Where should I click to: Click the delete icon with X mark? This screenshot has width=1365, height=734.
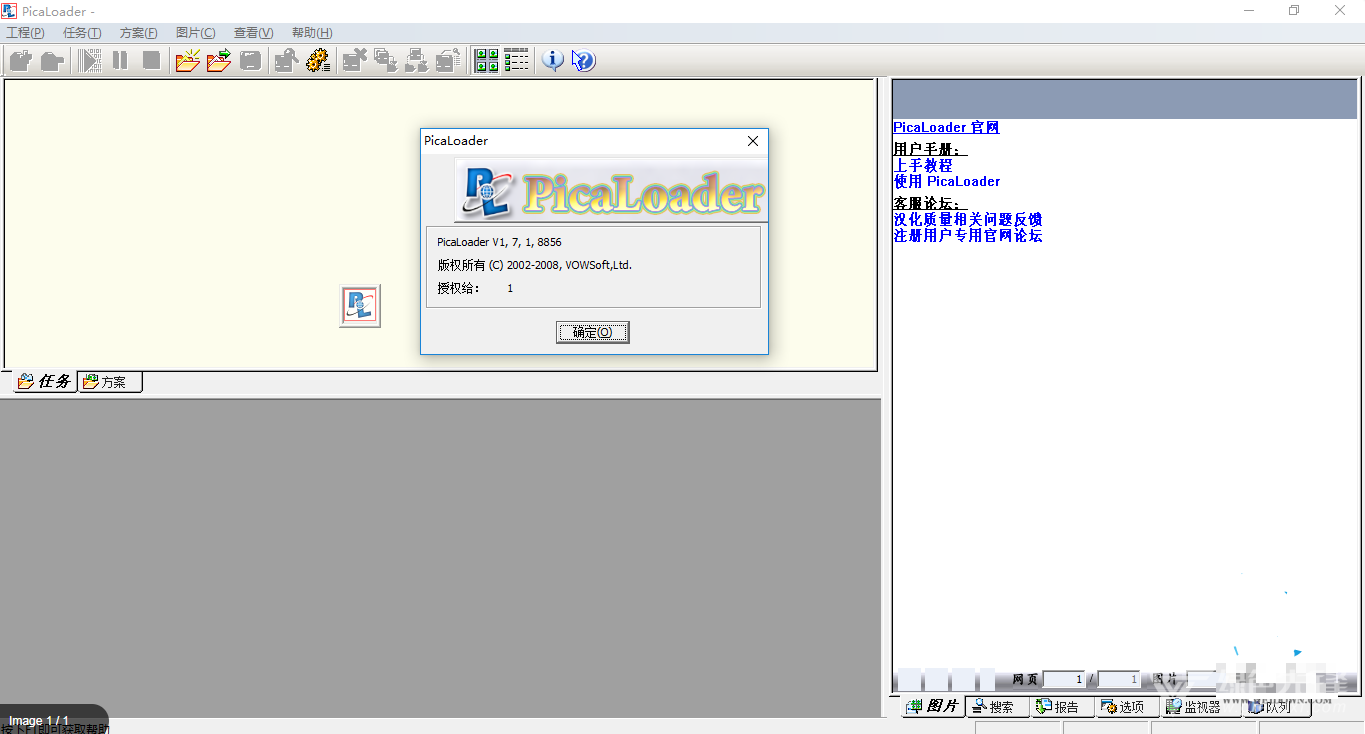click(354, 60)
